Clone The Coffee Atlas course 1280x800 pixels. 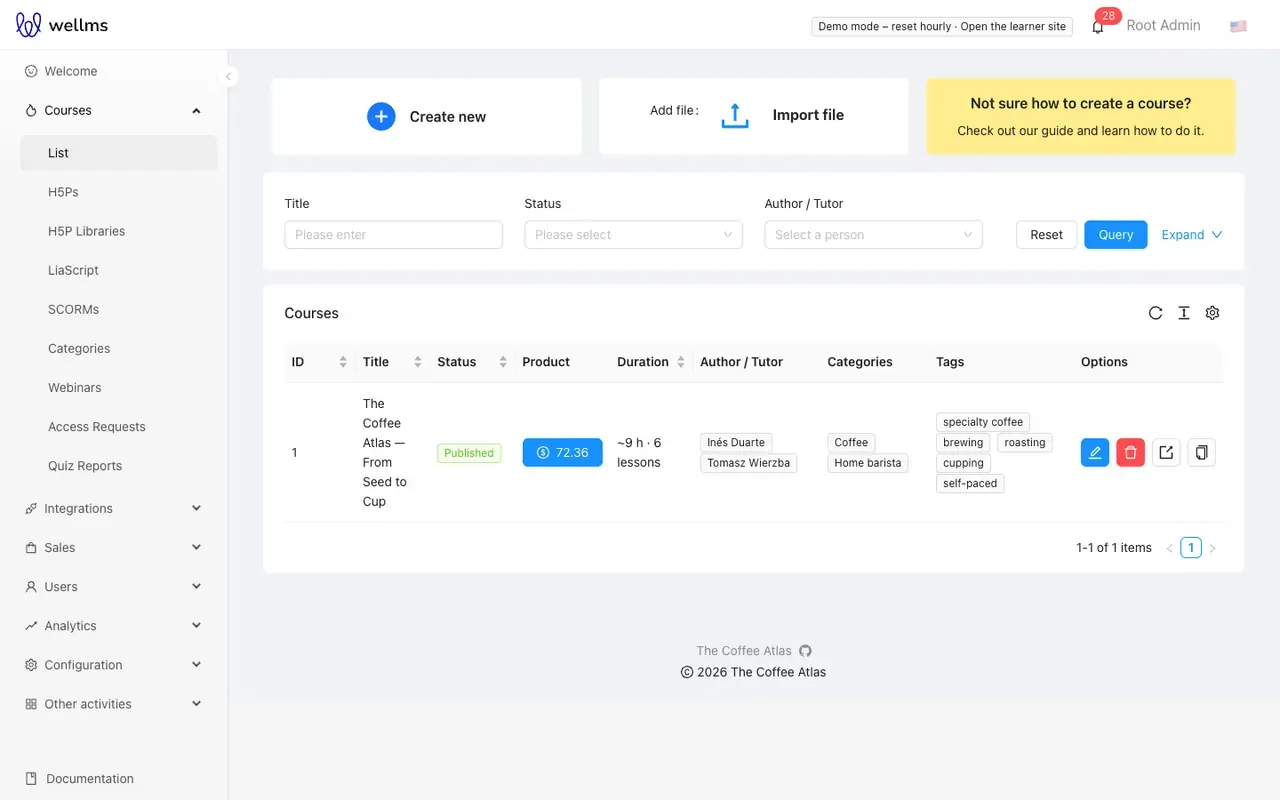(1201, 453)
